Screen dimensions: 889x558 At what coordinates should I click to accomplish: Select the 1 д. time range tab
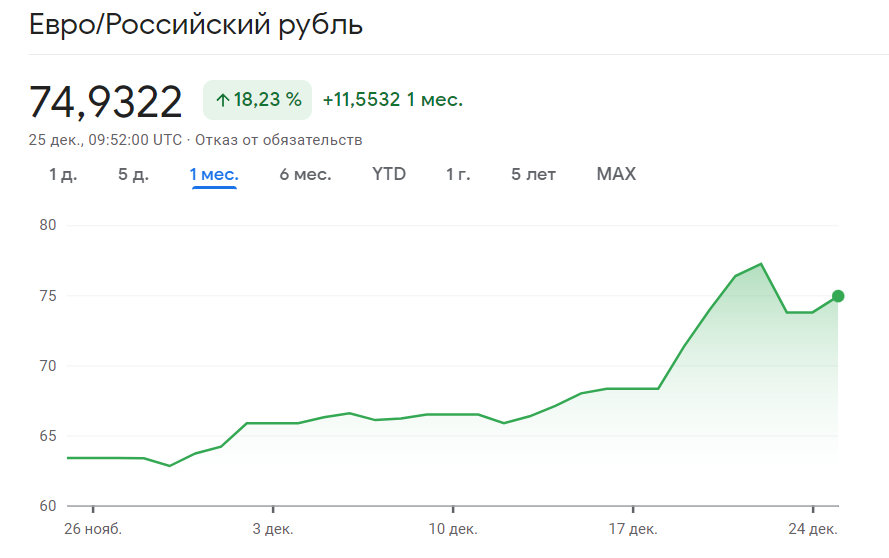click(x=63, y=174)
